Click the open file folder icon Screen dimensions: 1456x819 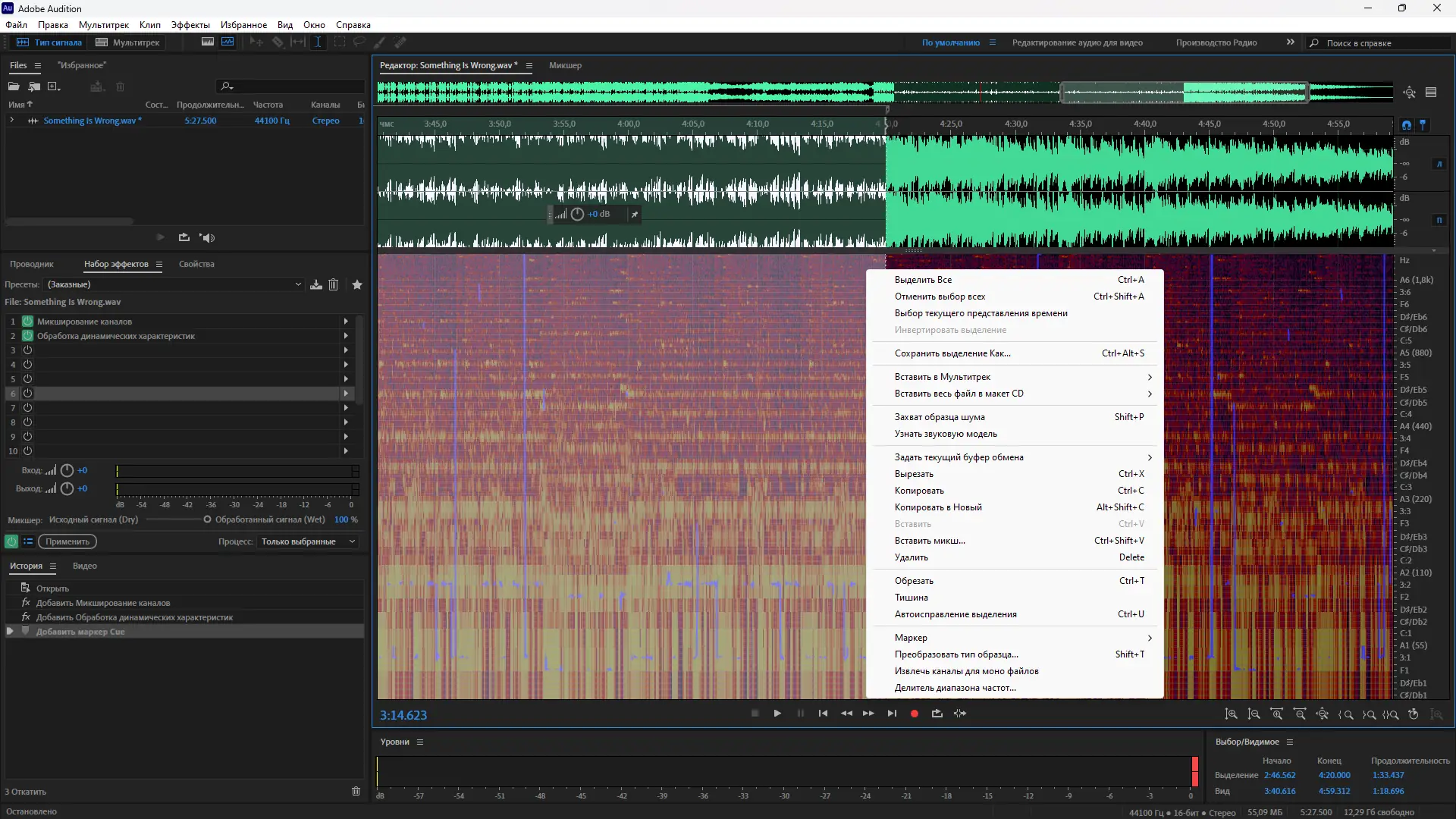[14, 86]
